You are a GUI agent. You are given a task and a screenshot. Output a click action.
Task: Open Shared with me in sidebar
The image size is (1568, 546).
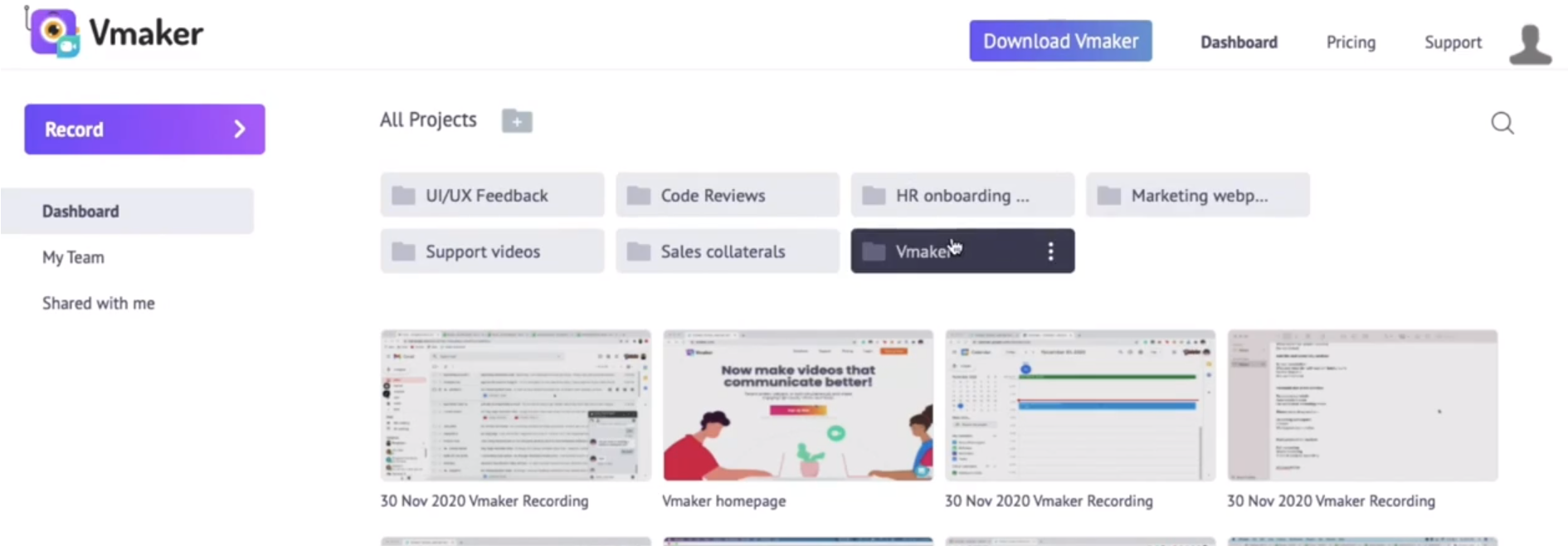click(x=99, y=303)
